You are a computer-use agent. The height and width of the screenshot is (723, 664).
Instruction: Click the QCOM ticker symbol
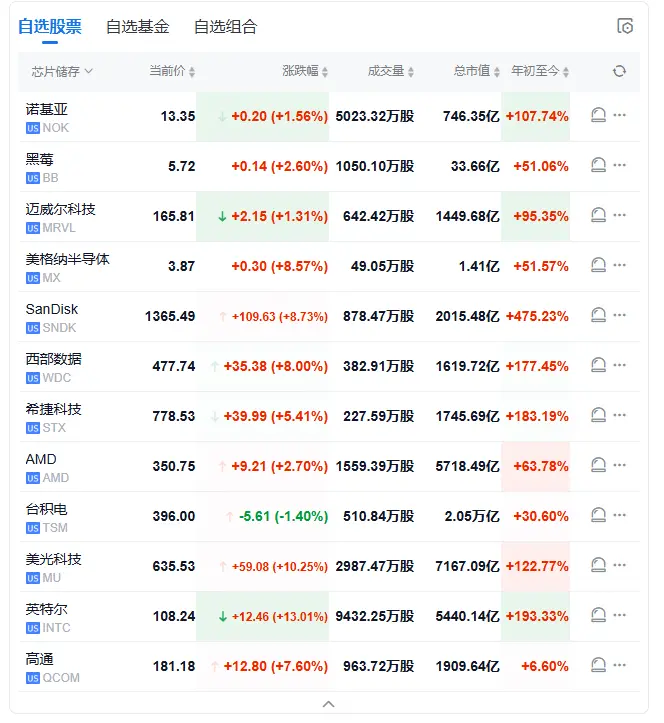pyautogui.click(x=61, y=678)
